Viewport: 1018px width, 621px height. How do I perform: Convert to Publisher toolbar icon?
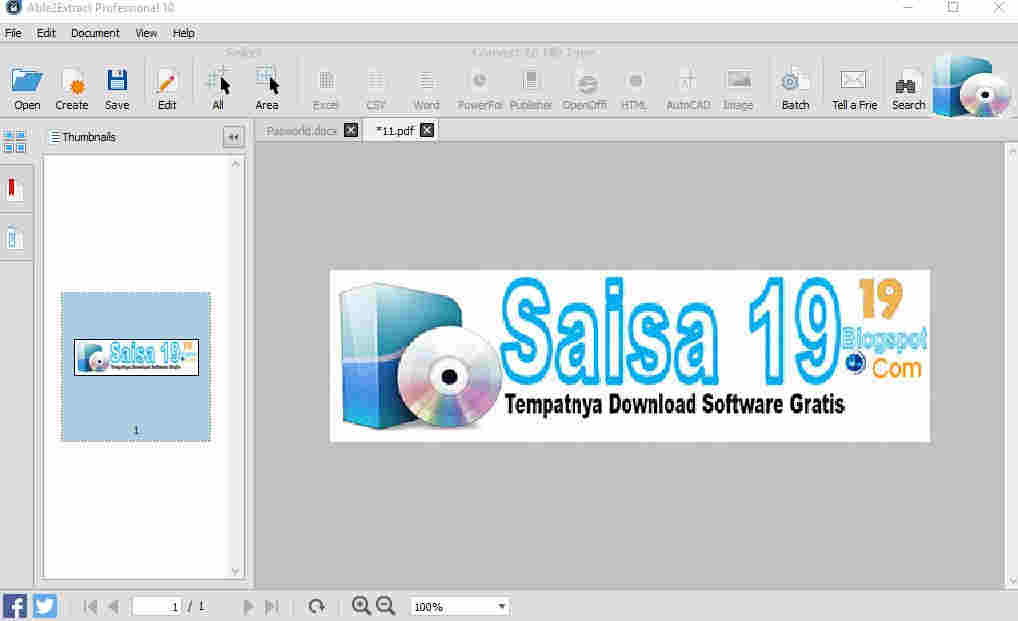click(x=530, y=80)
